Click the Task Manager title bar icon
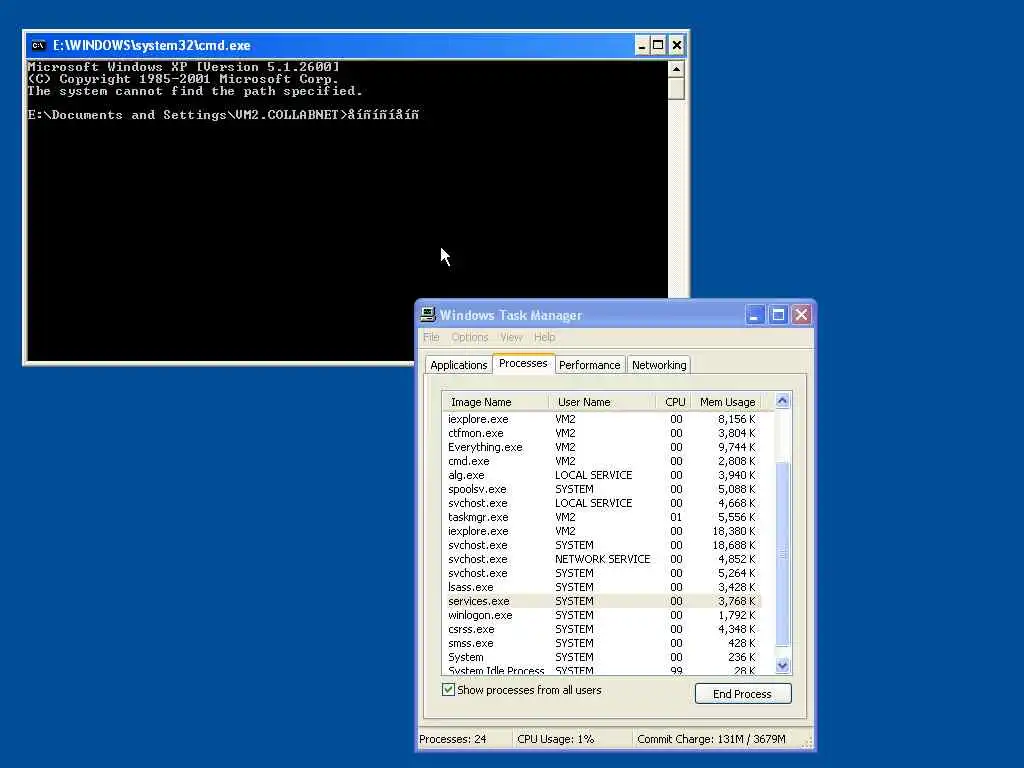The width and height of the screenshot is (1024, 768). coord(428,315)
